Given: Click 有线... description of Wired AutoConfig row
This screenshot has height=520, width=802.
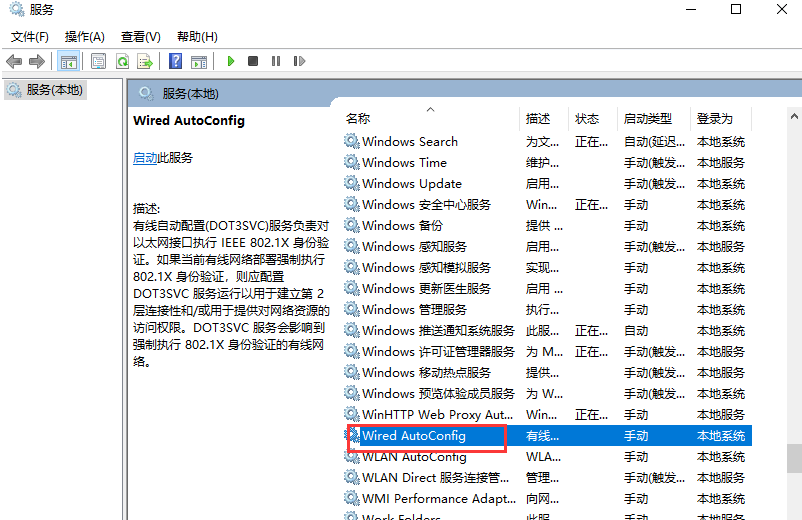Looking at the screenshot, I should pos(542,436).
